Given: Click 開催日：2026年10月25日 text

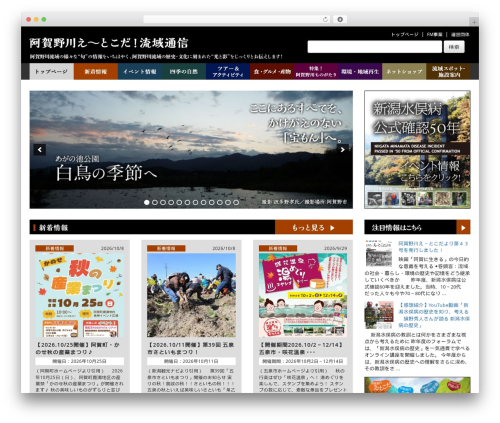Looking at the screenshot, I should click(x=80, y=361).
